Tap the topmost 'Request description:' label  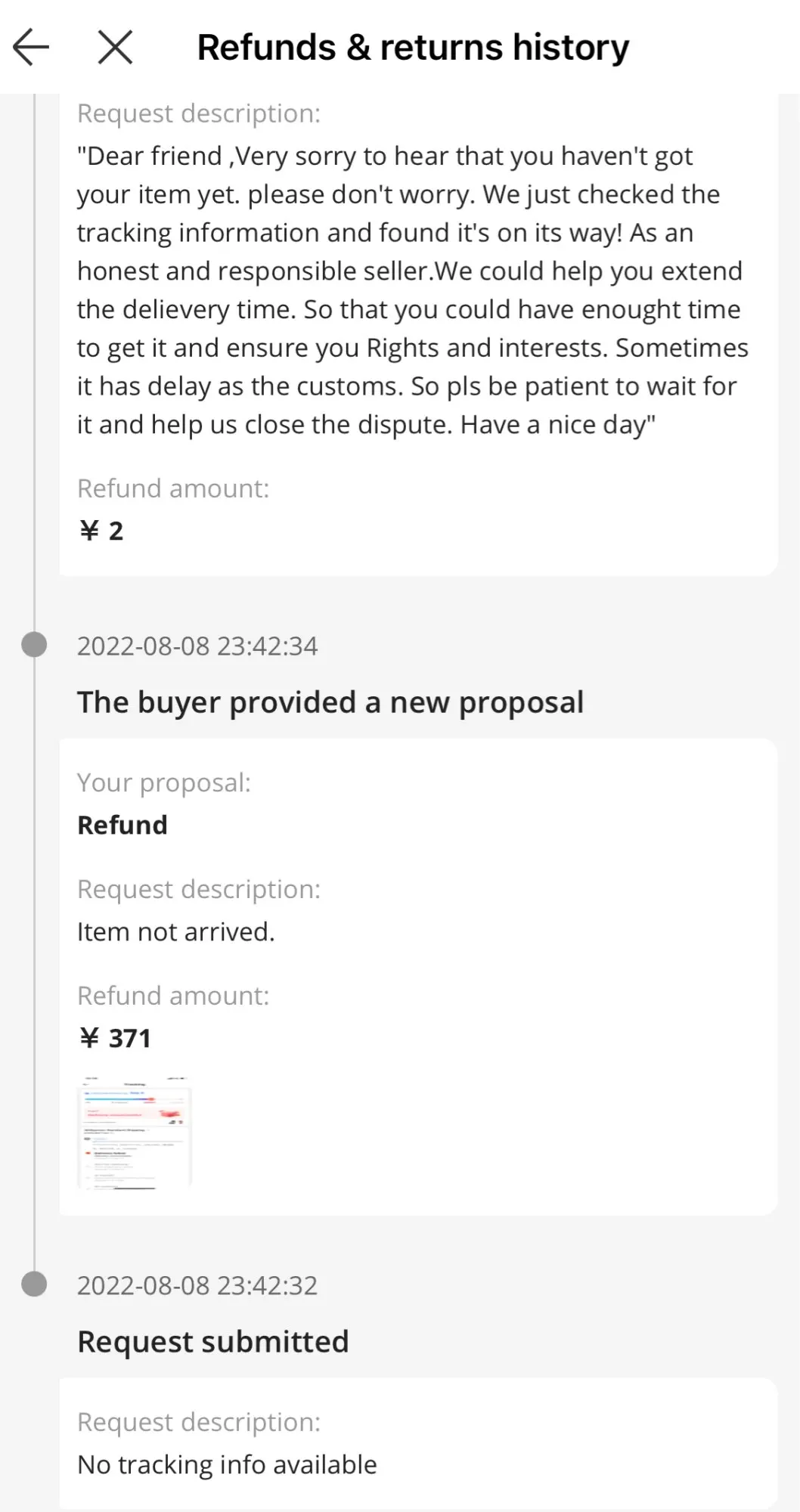pos(199,113)
